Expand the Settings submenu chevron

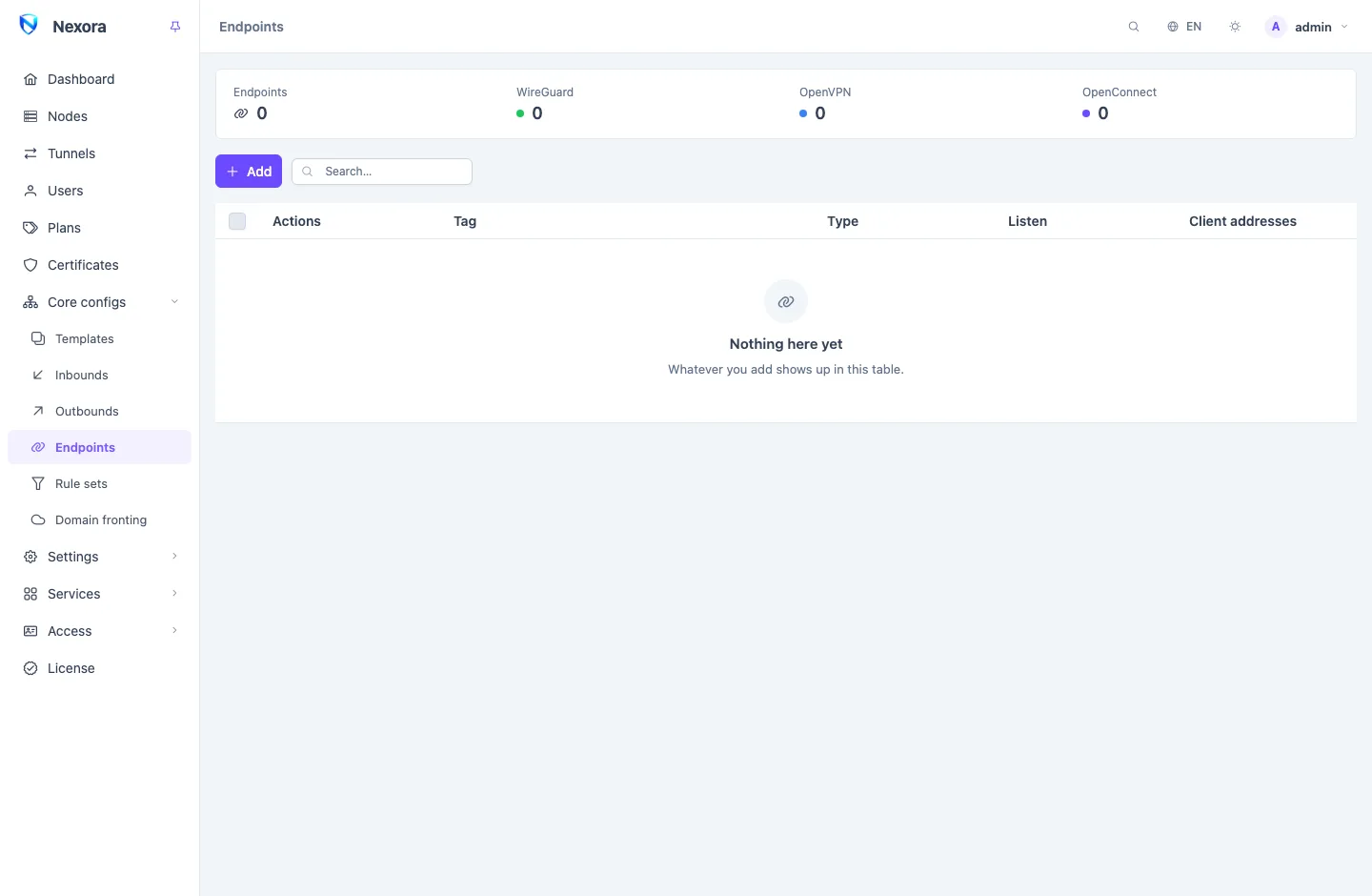pos(174,557)
